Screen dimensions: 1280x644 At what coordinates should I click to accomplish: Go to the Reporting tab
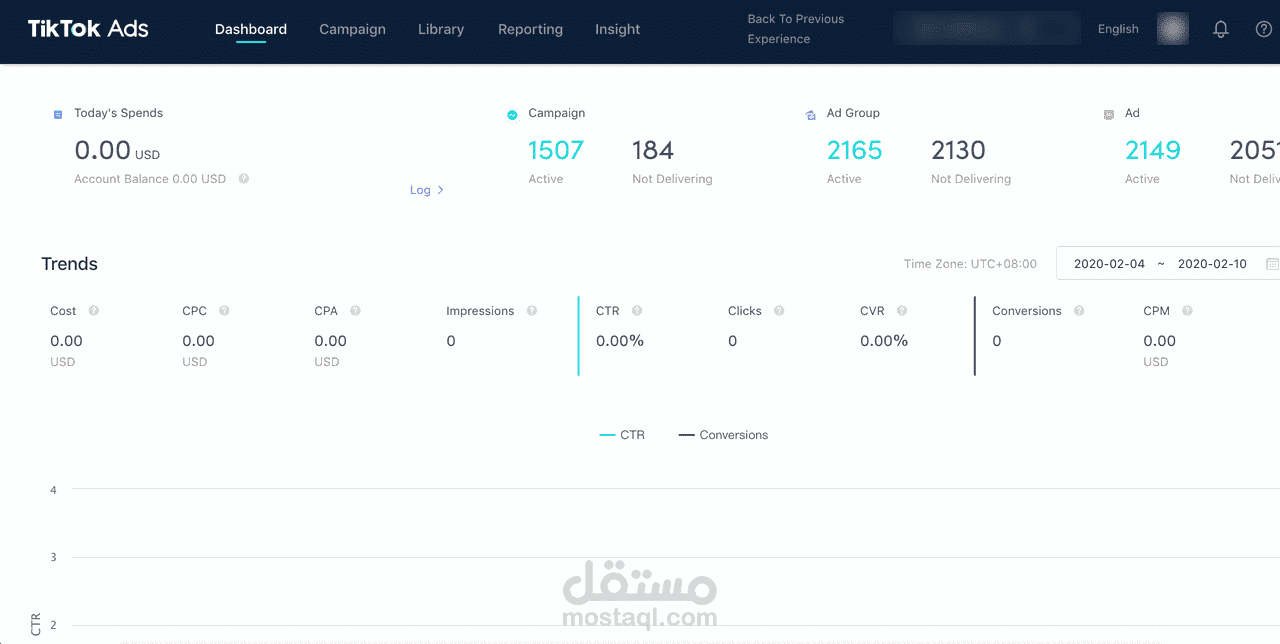(530, 29)
